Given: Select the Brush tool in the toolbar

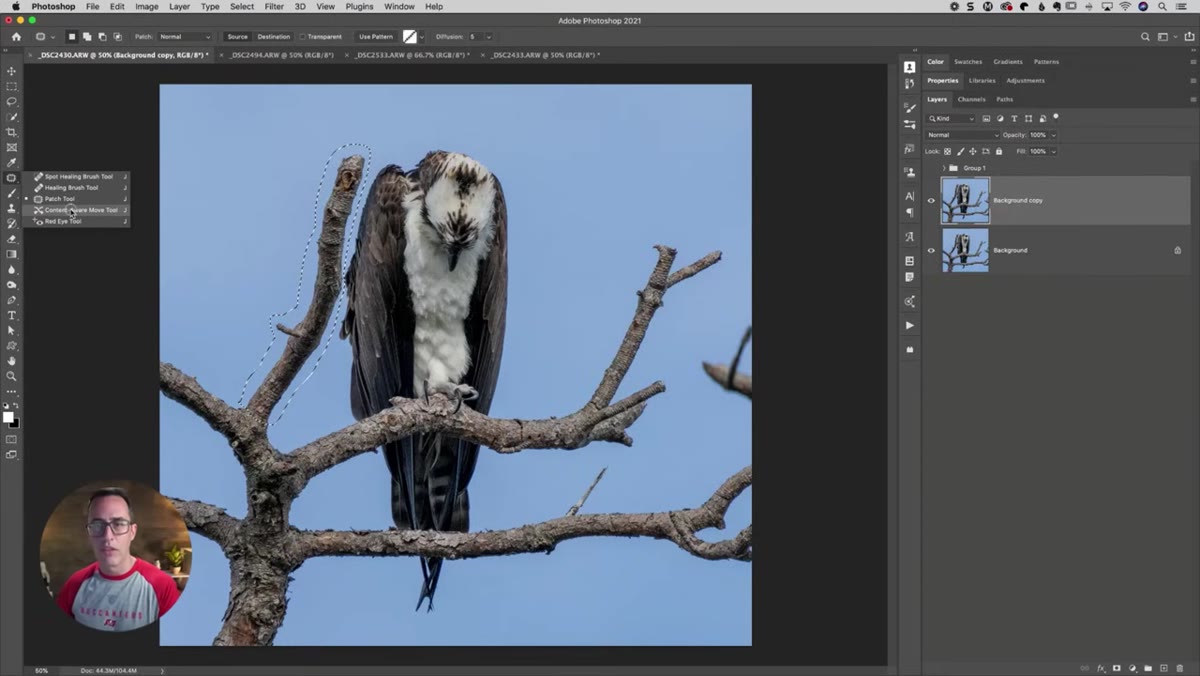Looking at the screenshot, I should tap(12, 193).
